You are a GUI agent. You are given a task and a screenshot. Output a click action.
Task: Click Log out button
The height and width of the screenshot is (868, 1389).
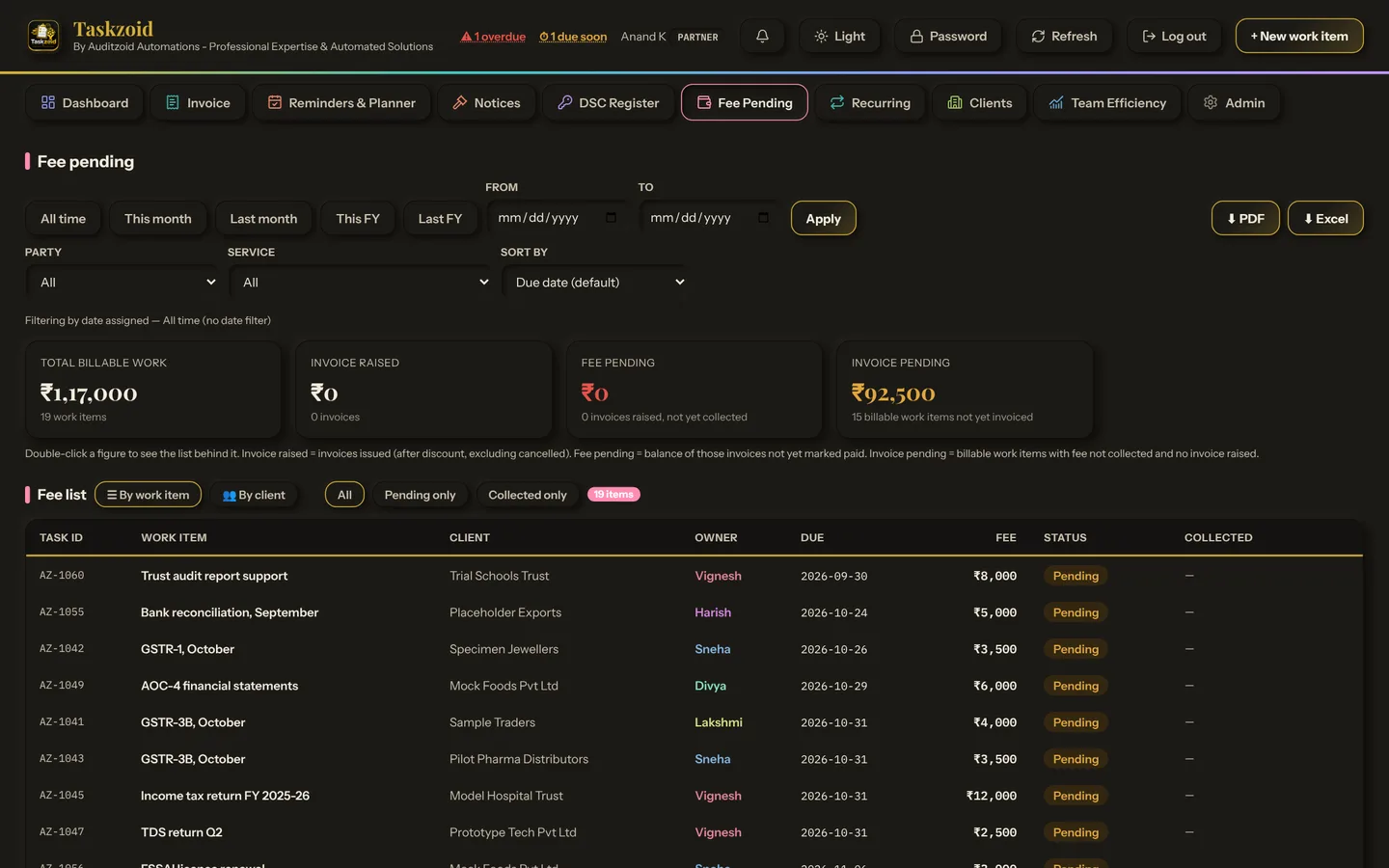[1174, 36]
